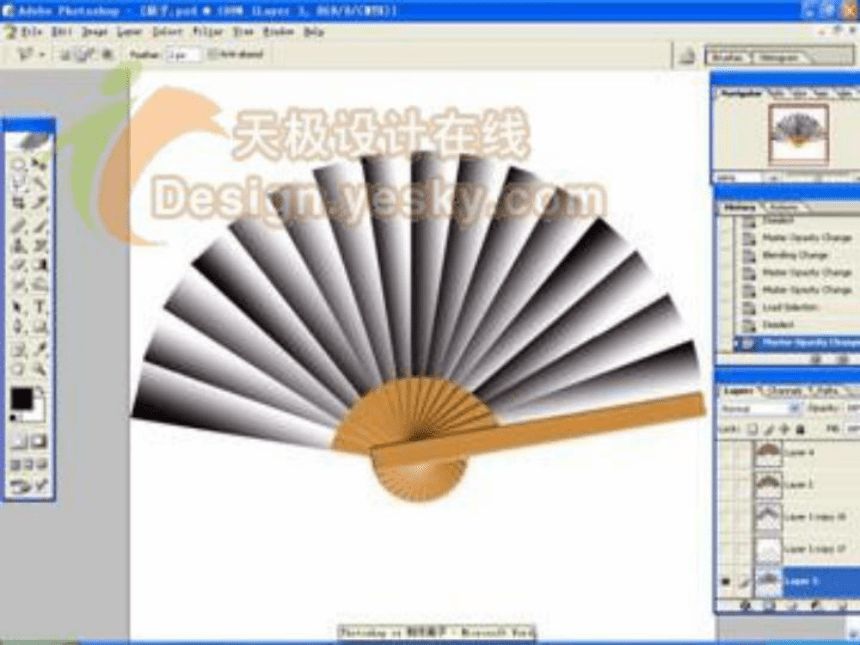Select the Notes tool
Viewport: 860px width, 645px height.
pyautogui.click(x=19, y=348)
